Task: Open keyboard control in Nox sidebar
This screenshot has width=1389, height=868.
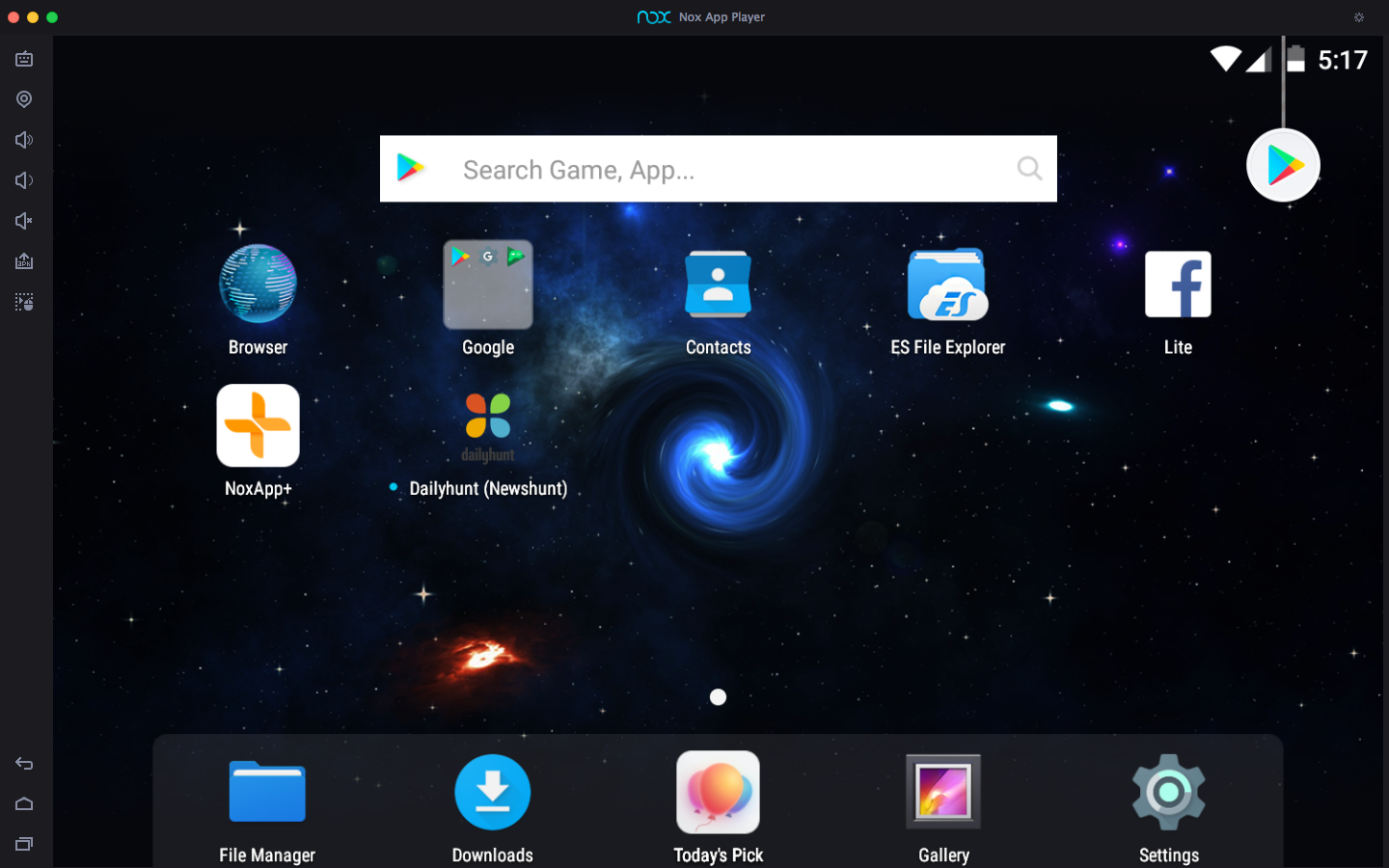Action: click(24, 60)
